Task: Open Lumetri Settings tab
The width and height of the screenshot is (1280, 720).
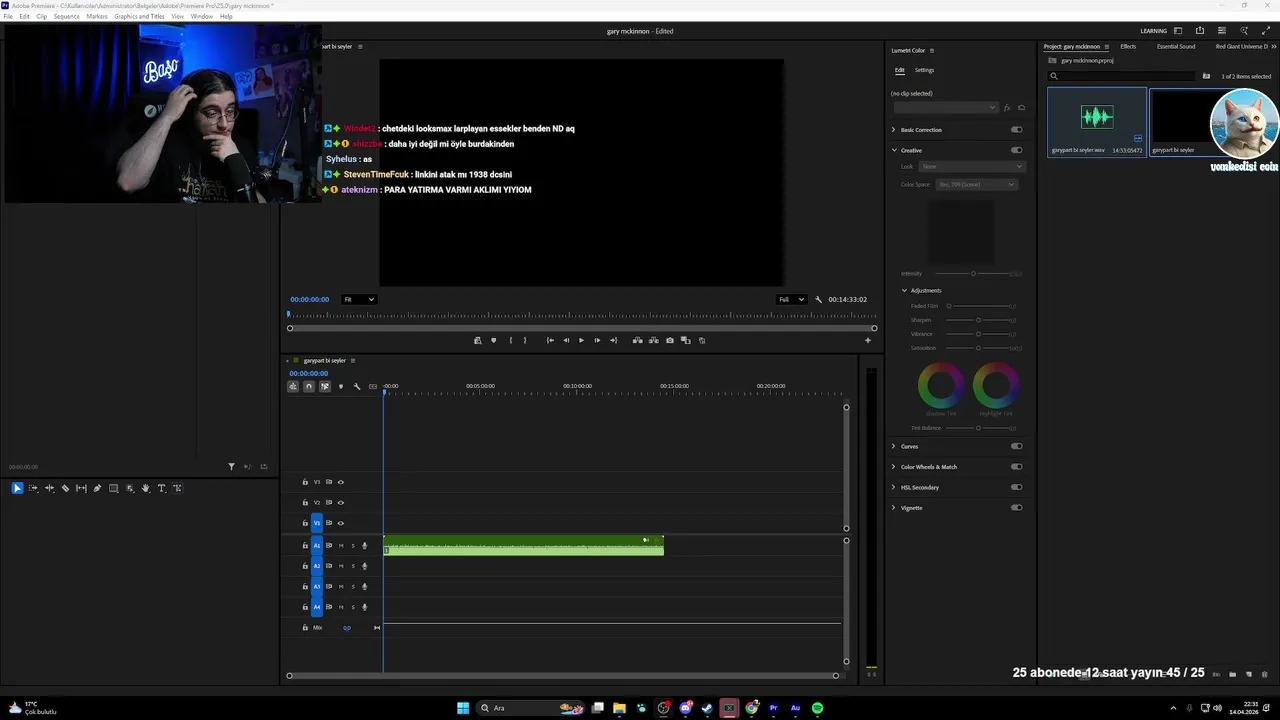Action: 924,70
